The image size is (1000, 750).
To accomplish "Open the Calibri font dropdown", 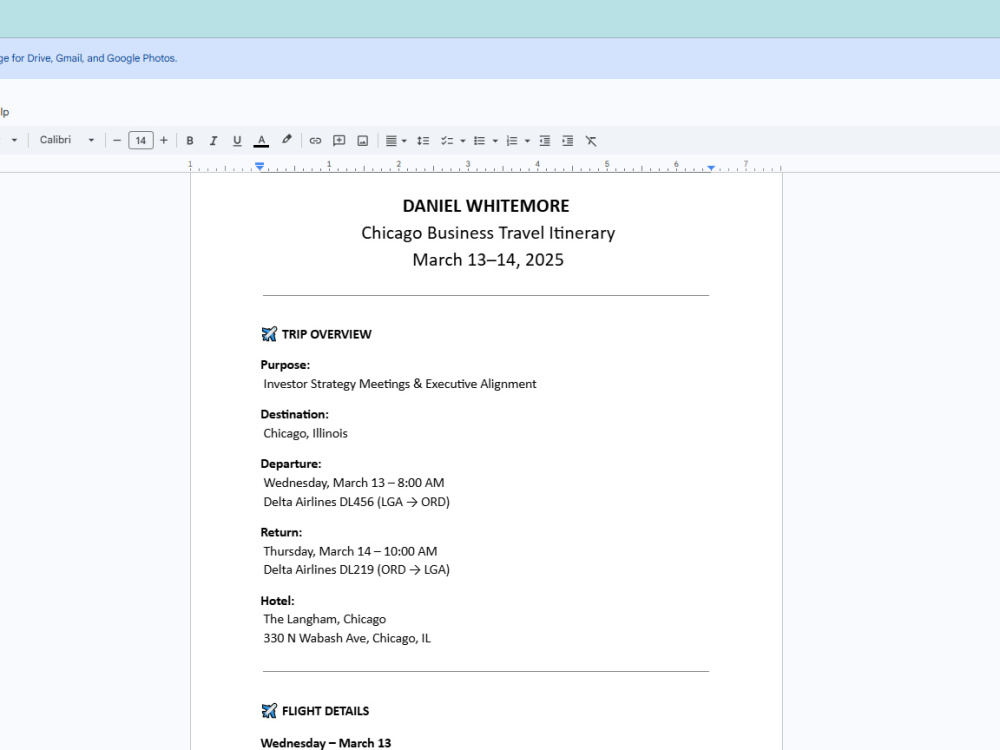I will click(x=66, y=140).
